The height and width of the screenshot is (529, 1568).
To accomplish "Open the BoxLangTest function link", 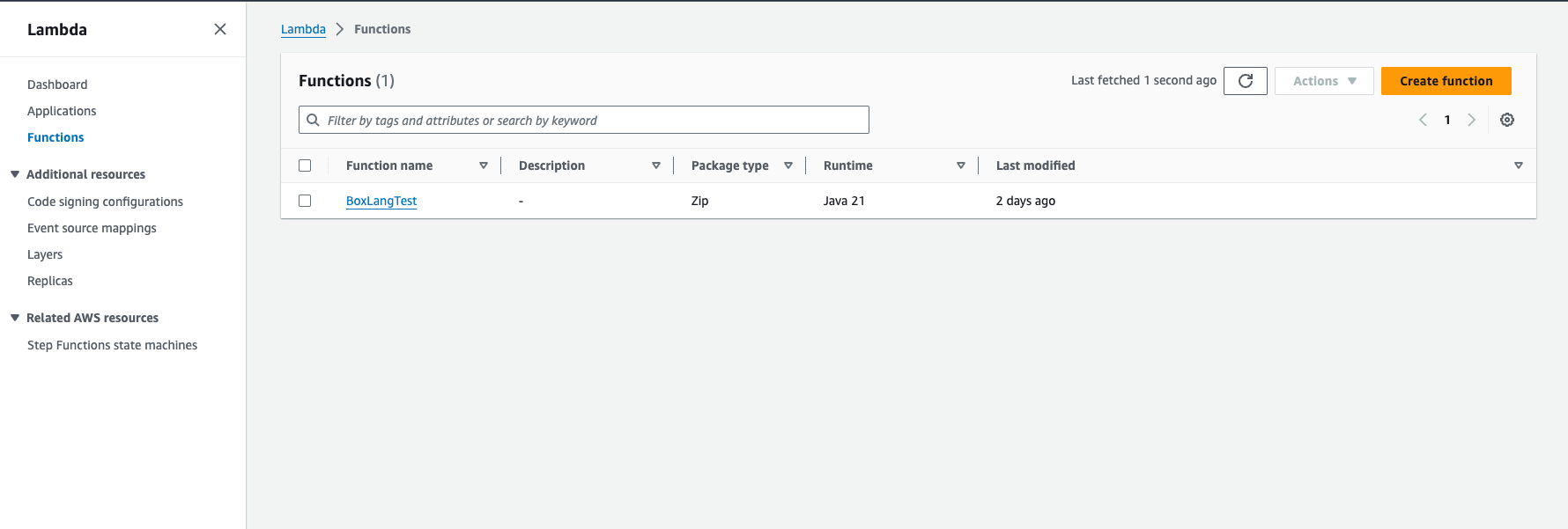I will point(381,201).
